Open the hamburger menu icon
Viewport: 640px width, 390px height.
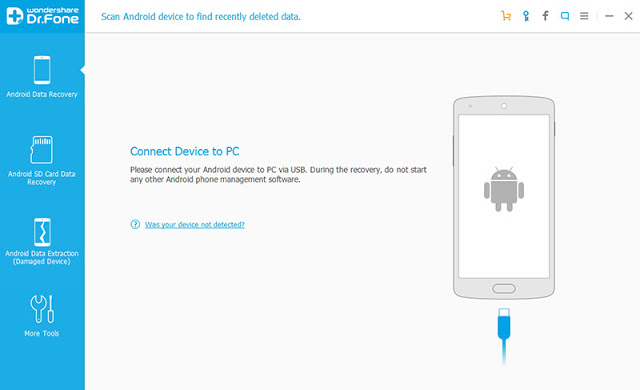584,16
